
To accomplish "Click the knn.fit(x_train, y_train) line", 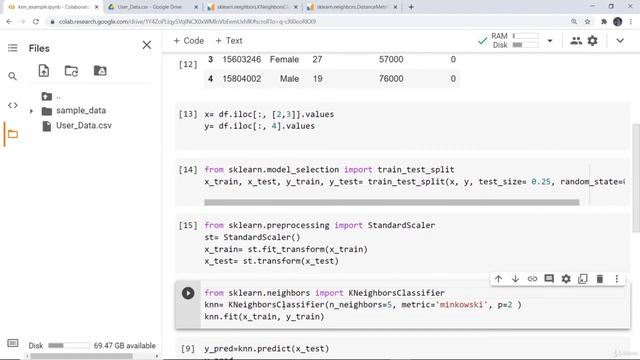I will pos(264,317).
